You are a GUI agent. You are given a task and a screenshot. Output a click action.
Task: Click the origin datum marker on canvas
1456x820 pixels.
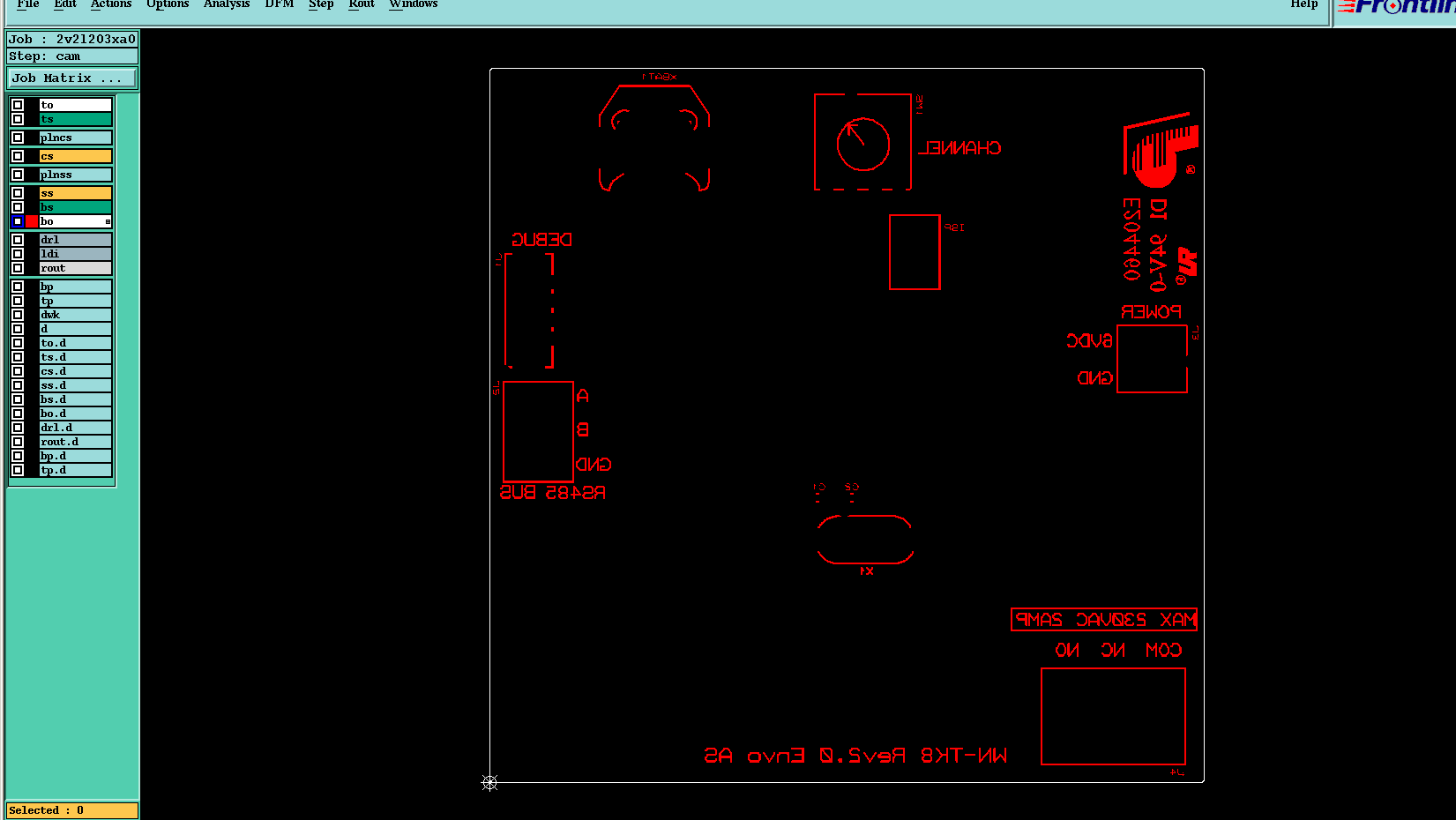tap(489, 782)
